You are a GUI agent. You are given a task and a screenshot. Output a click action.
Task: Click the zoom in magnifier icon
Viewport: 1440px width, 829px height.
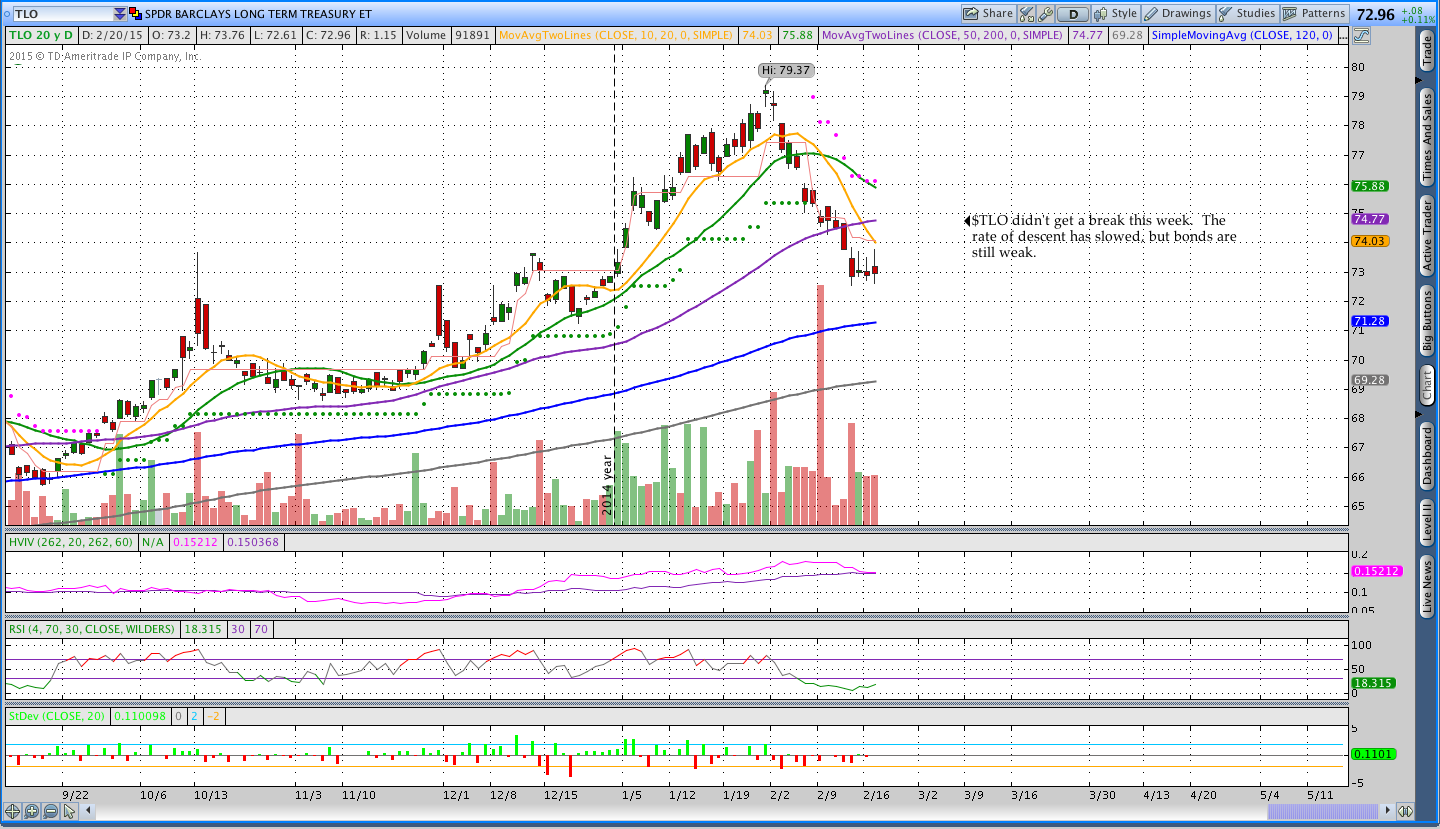[x=32, y=811]
